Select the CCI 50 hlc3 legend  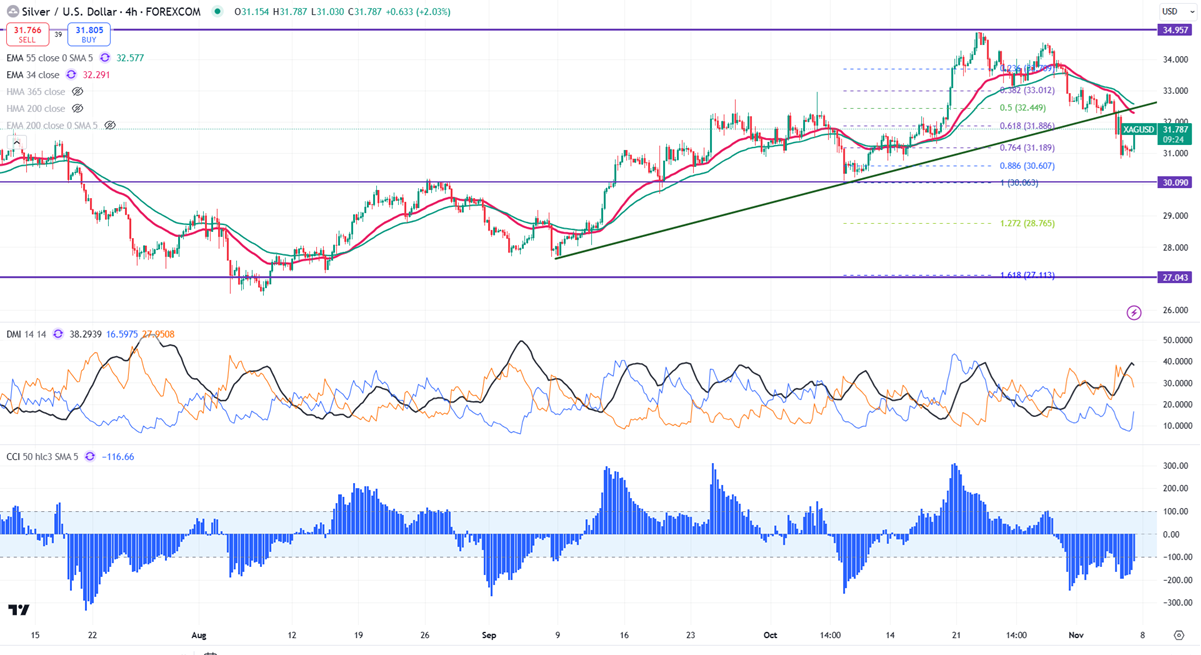pos(42,456)
